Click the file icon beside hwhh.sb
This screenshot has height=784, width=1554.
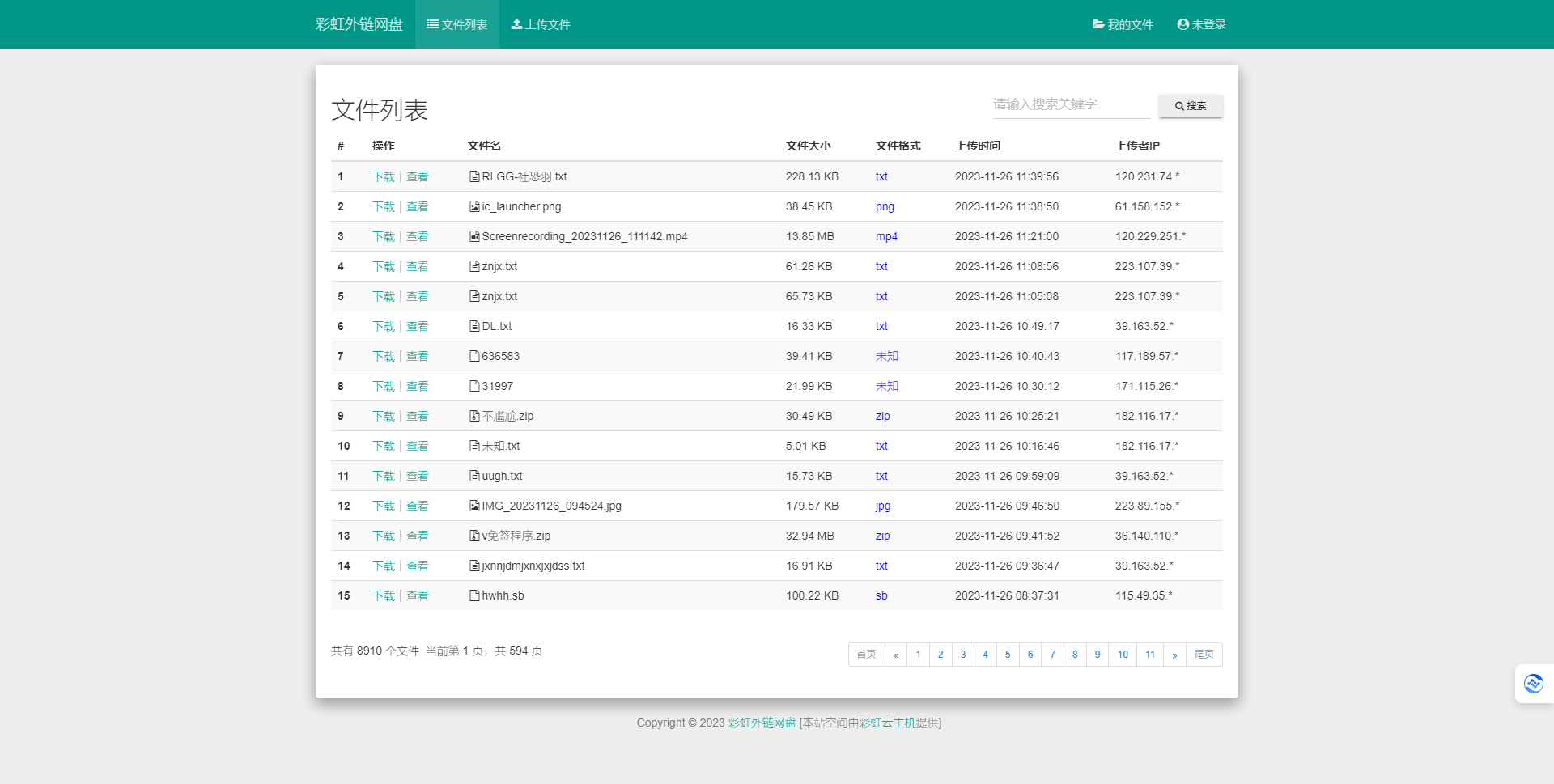tap(474, 595)
